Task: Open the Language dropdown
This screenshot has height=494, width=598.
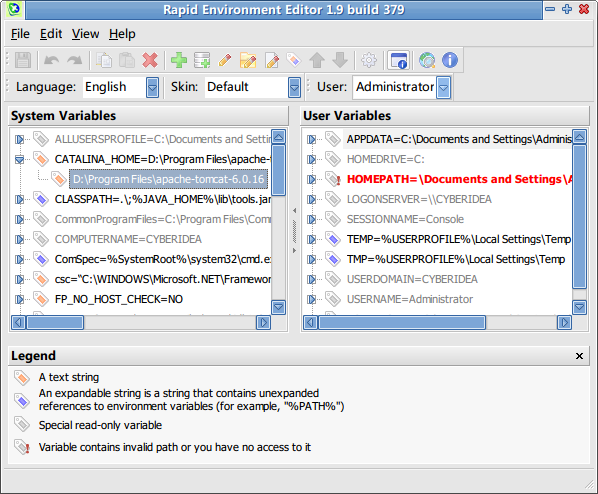Action: (152, 88)
